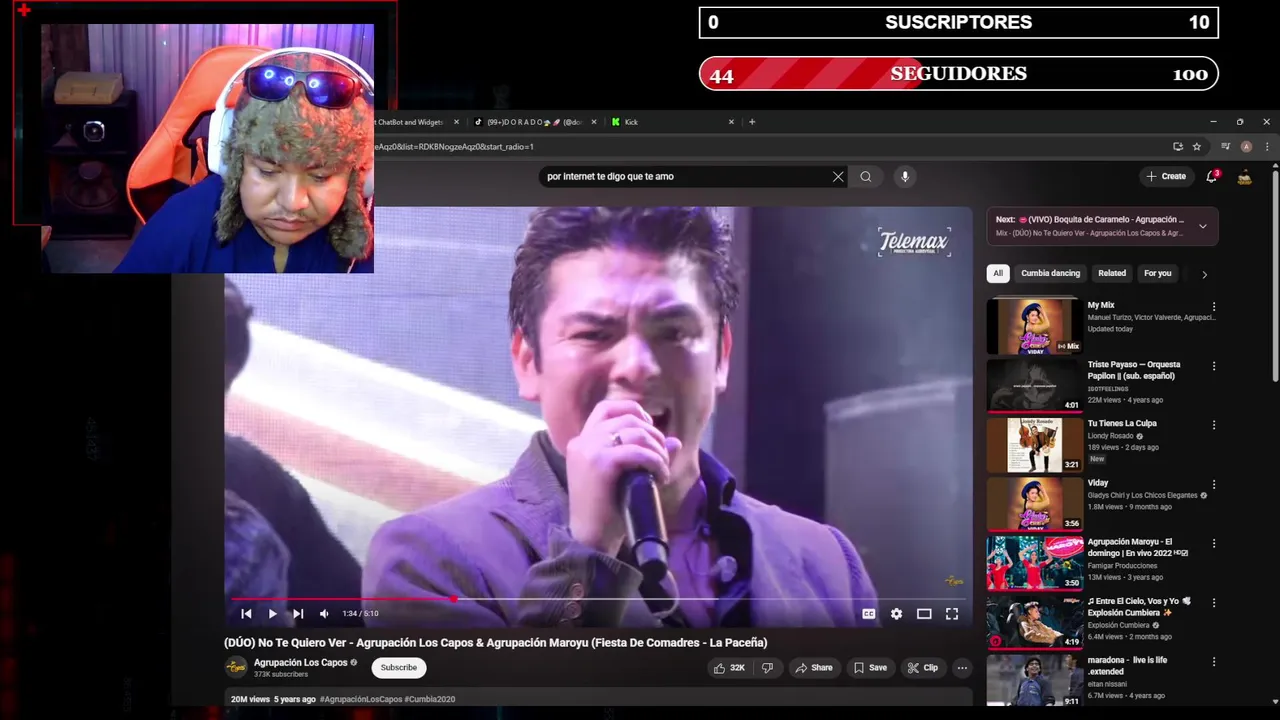Skip to the previous video
This screenshot has height=720, width=1280.
(x=246, y=614)
